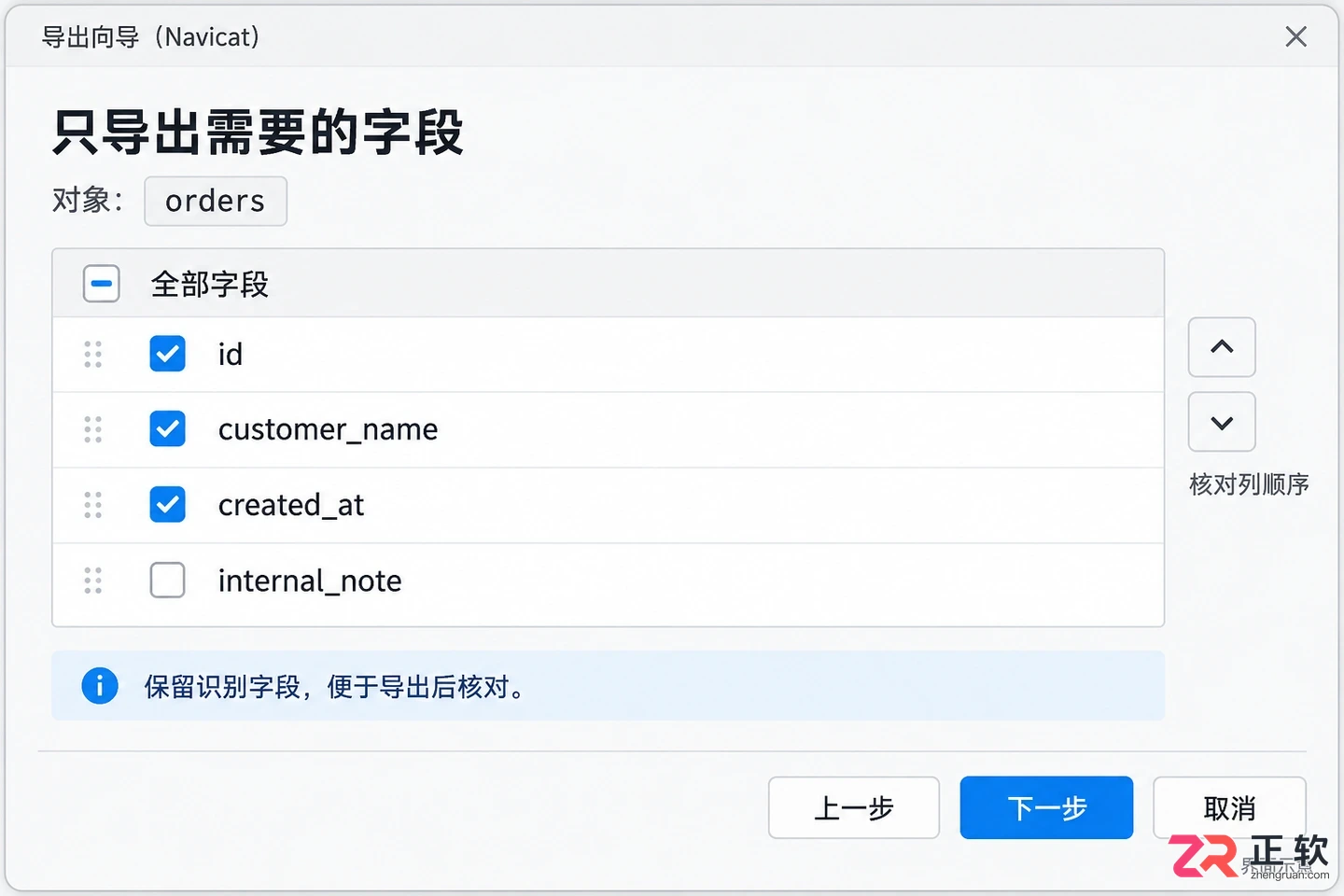Click the drag handle for id row

coord(93,355)
